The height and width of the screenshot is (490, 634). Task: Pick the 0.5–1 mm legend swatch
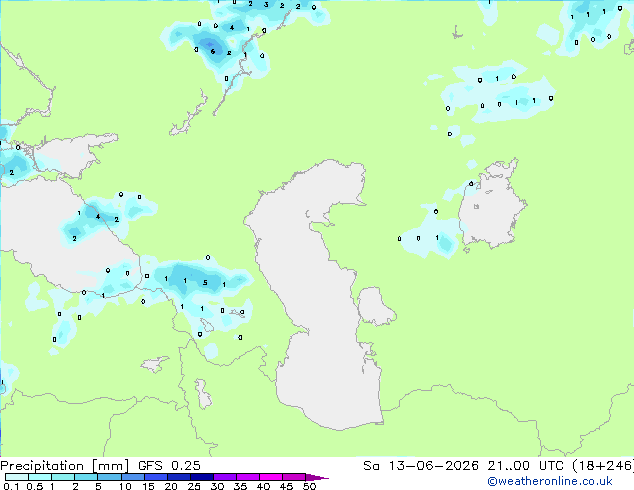pyautogui.click(x=40, y=477)
